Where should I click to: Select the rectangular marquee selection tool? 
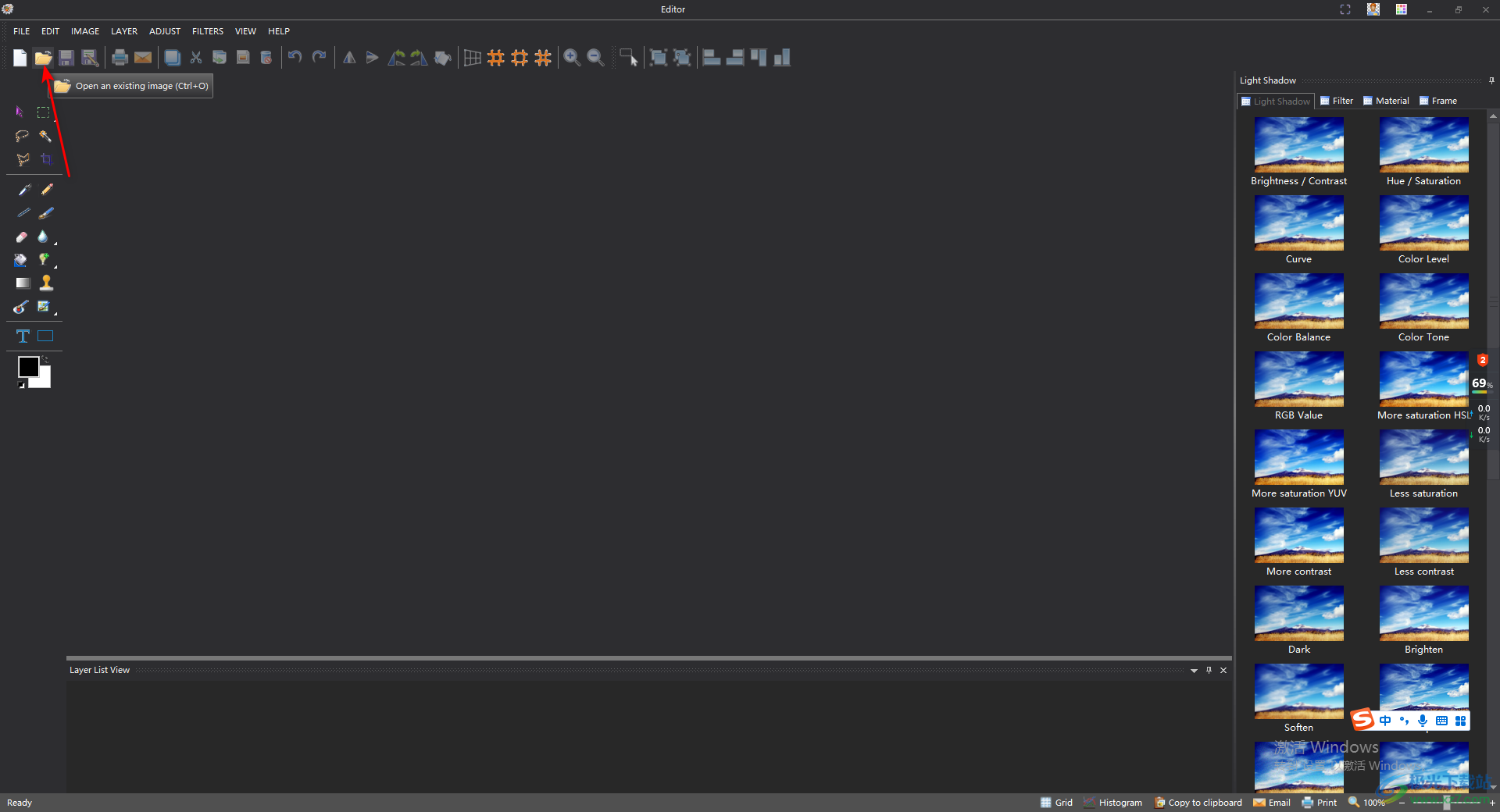point(44,112)
